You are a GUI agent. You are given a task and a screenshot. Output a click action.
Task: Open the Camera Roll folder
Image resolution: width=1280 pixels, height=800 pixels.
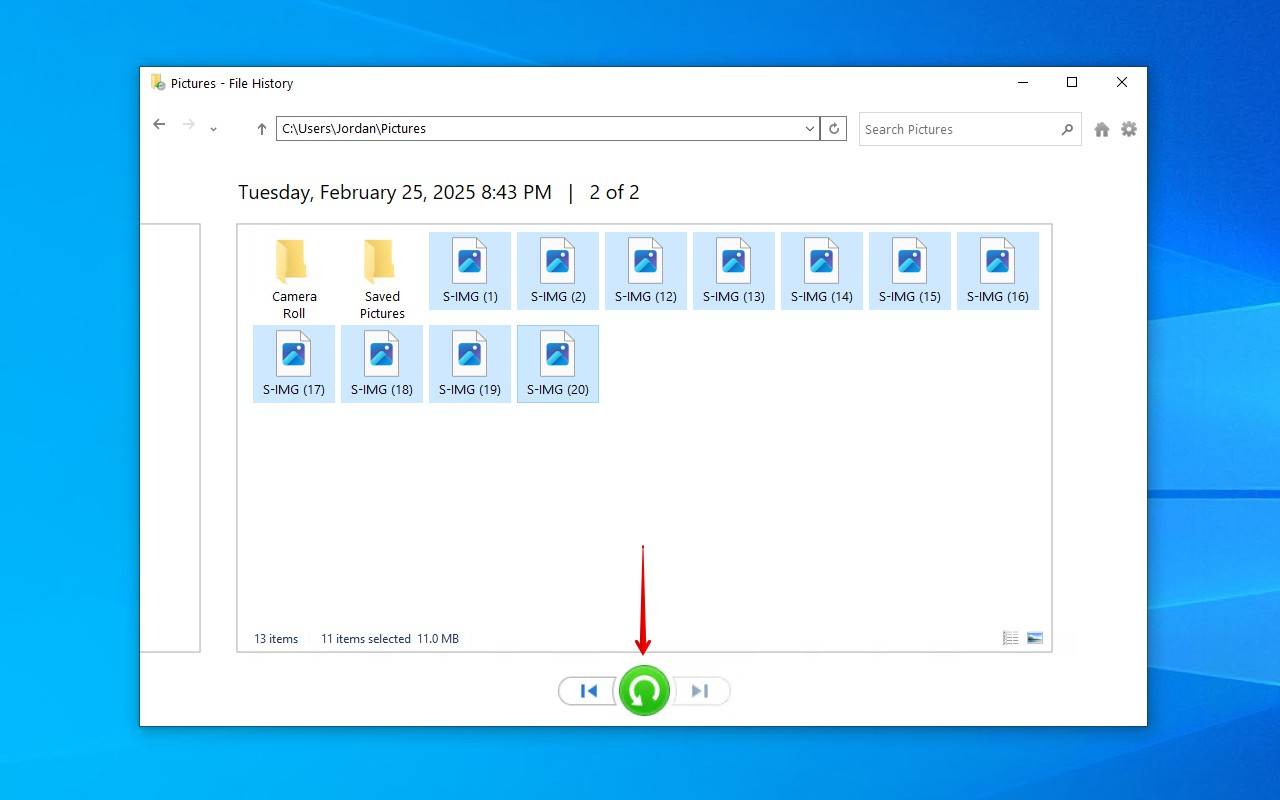coord(293,270)
